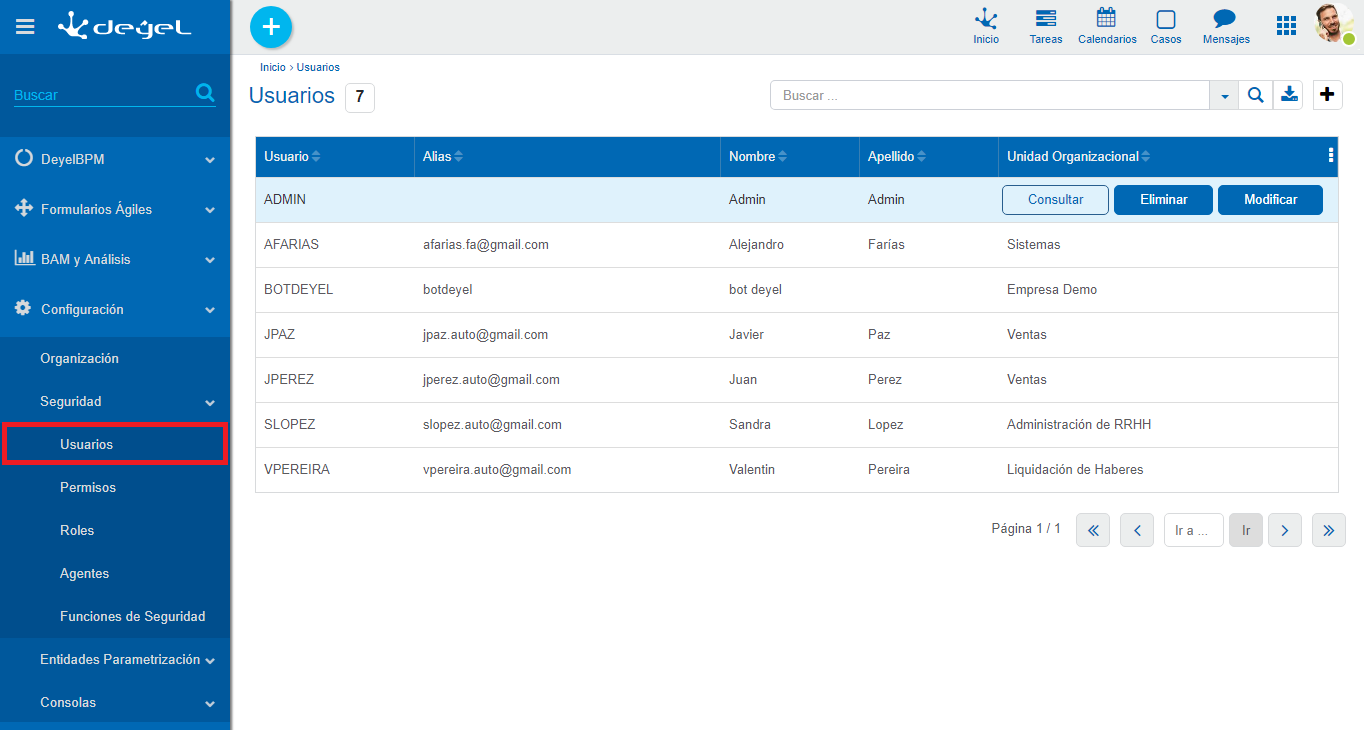Go to next page button
This screenshot has height=730, width=1364.
click(x=1285, y=530)
